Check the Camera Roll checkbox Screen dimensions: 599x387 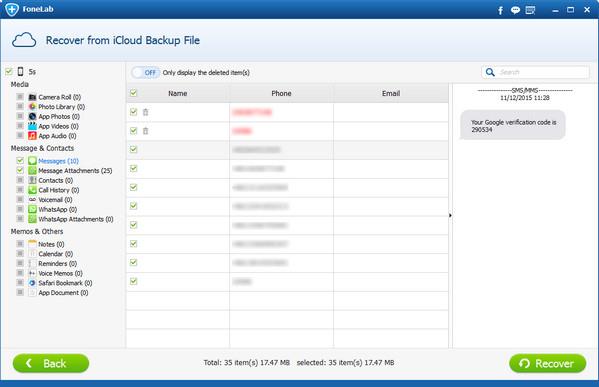pos(20,97)
